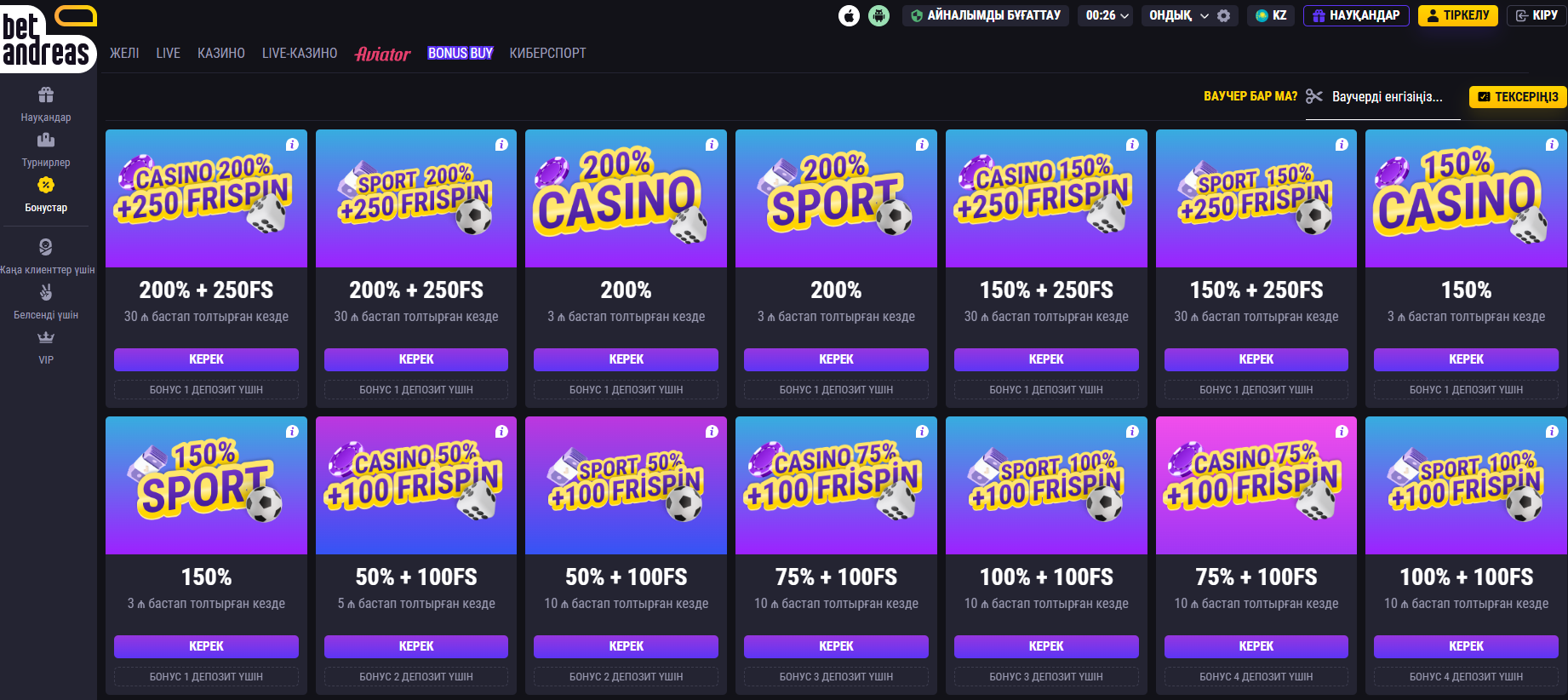
Task: Open the KZ language selector
Action: (1271, 15)
